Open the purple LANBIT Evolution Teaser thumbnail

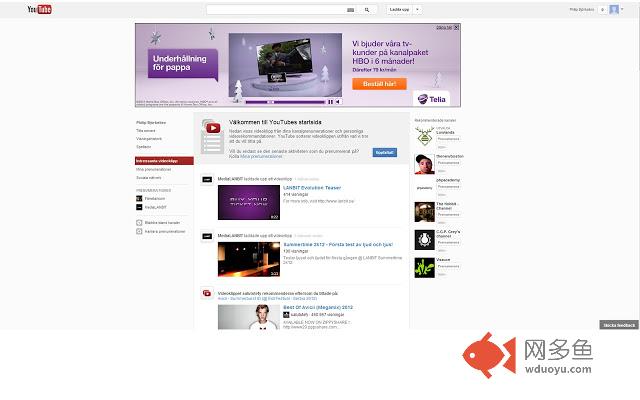[249, 202]
